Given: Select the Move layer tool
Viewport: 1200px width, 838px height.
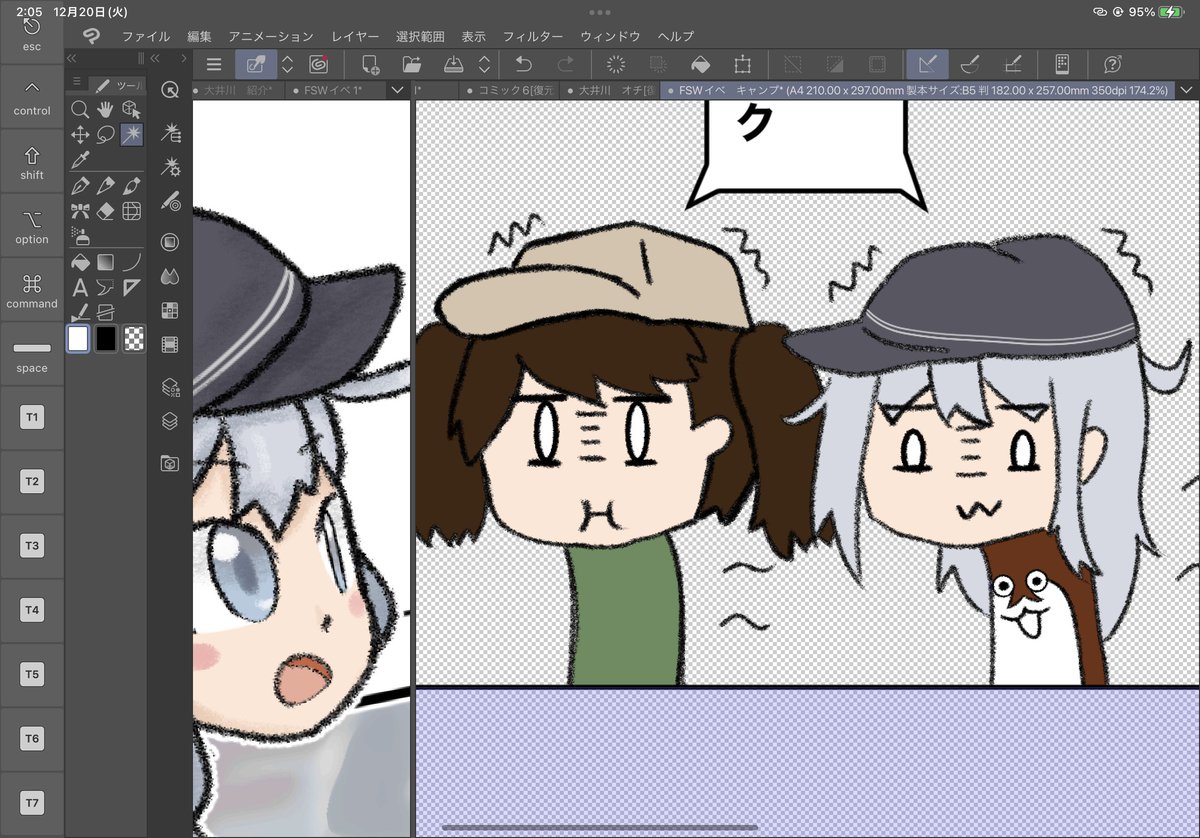Looking at the screenshot, I should tap(80, 134).
